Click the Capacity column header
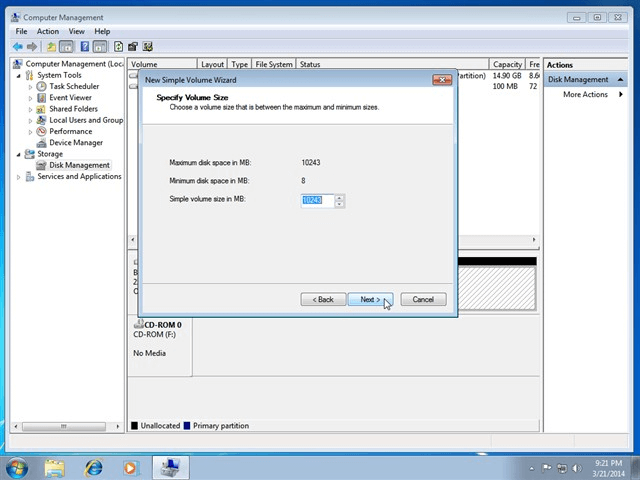 pyautogui.click(x=507, y=64)
